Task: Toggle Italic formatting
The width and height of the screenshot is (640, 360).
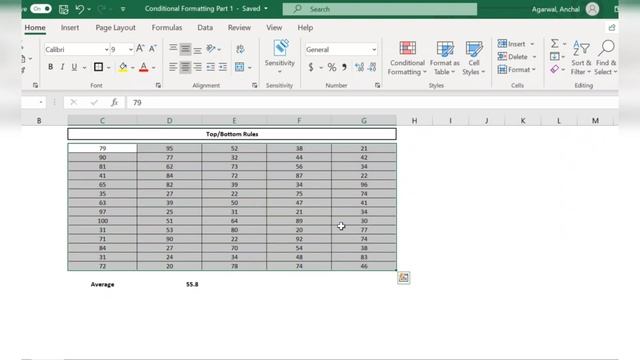Action: pyautogui.click(x=62, y=67)
